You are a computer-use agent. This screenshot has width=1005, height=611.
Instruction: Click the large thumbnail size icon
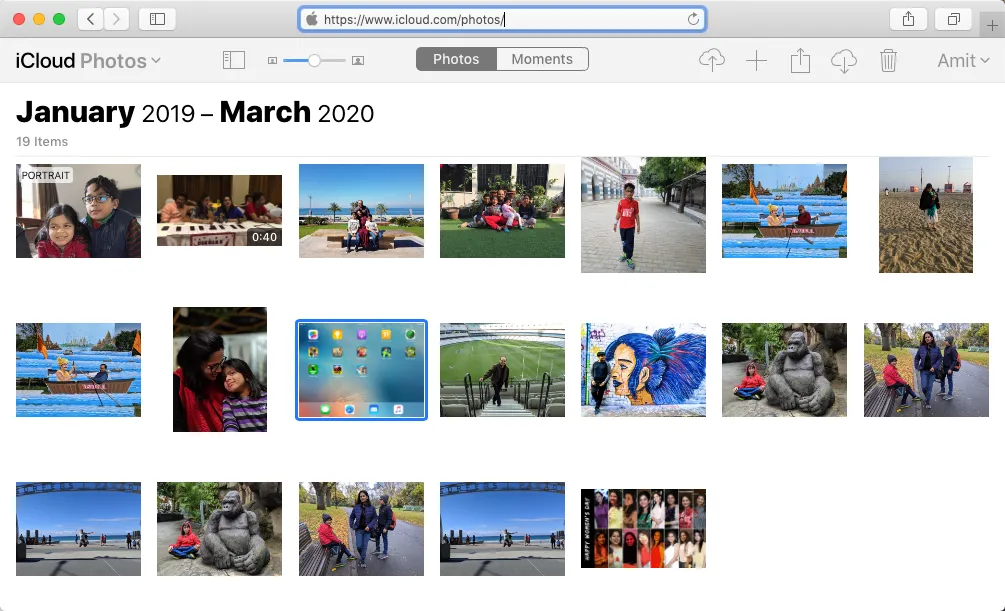pyautogui.click(x=357, y=60)
